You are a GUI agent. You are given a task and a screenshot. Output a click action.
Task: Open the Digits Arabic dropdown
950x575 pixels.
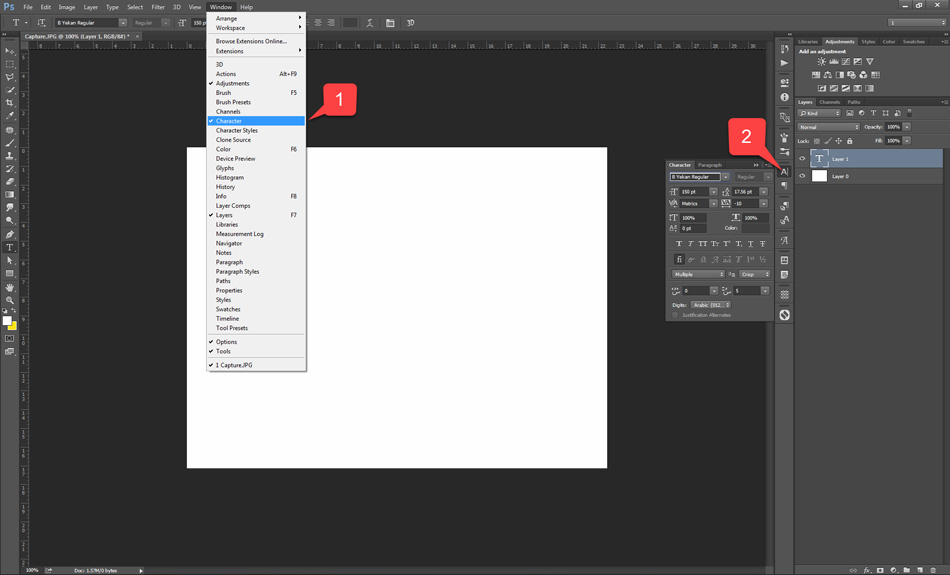point(711,305)
